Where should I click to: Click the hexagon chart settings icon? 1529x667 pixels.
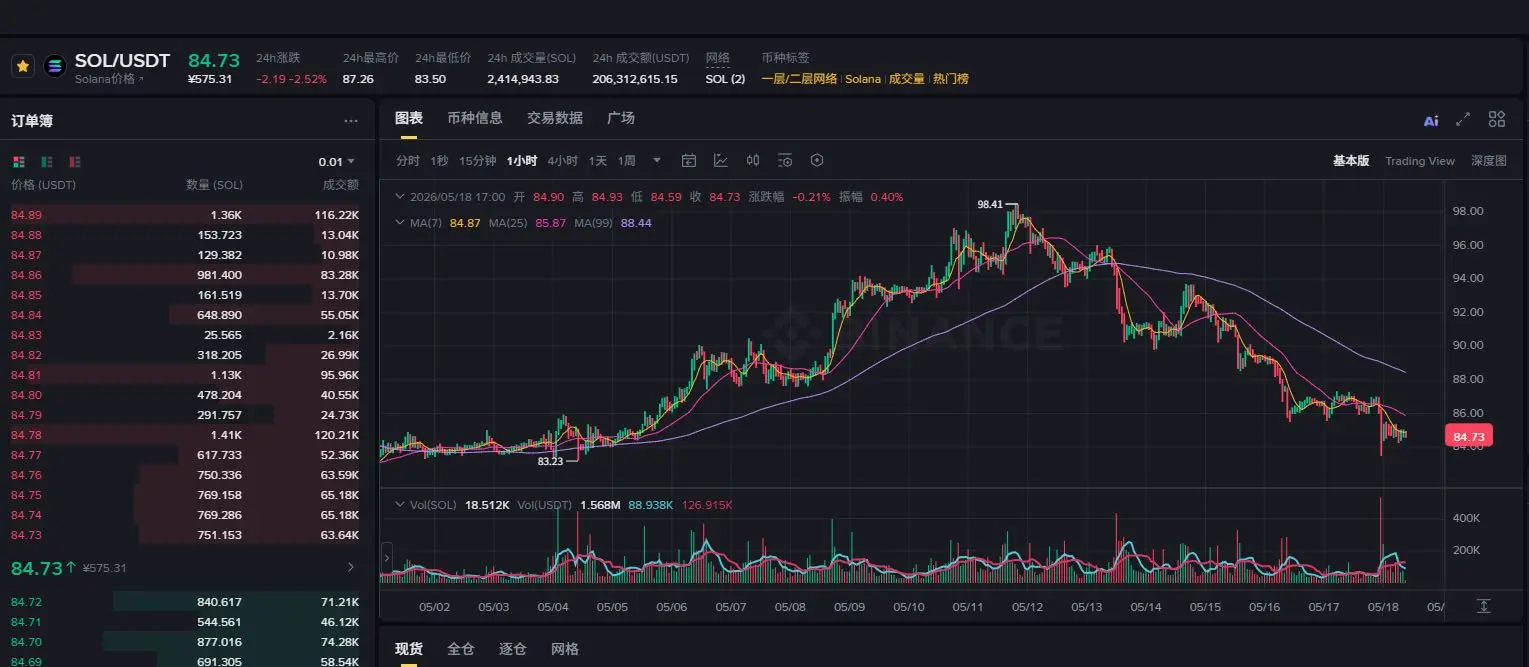pyautogui.click(x=817, y=160)
